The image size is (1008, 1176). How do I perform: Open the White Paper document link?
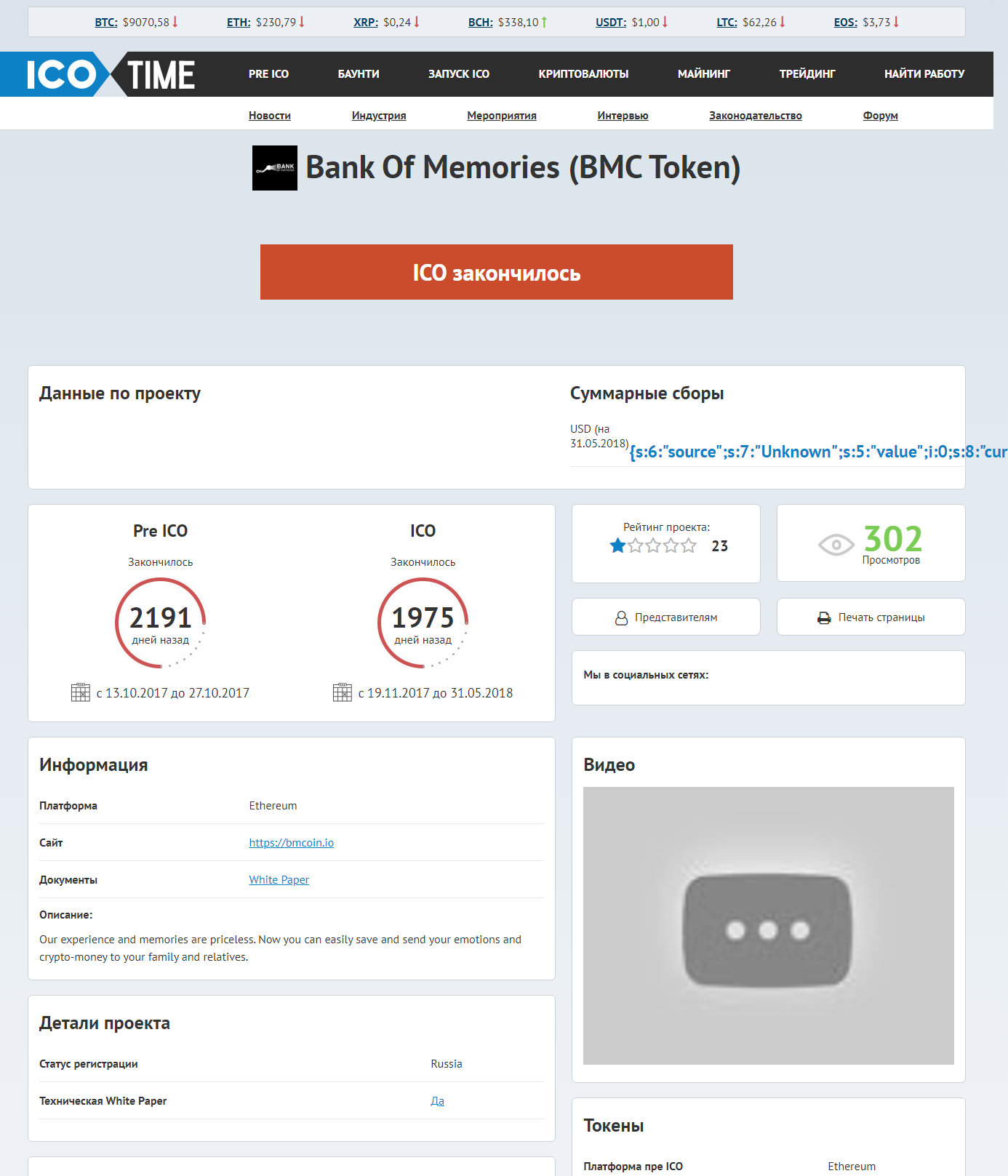point(279,880)
